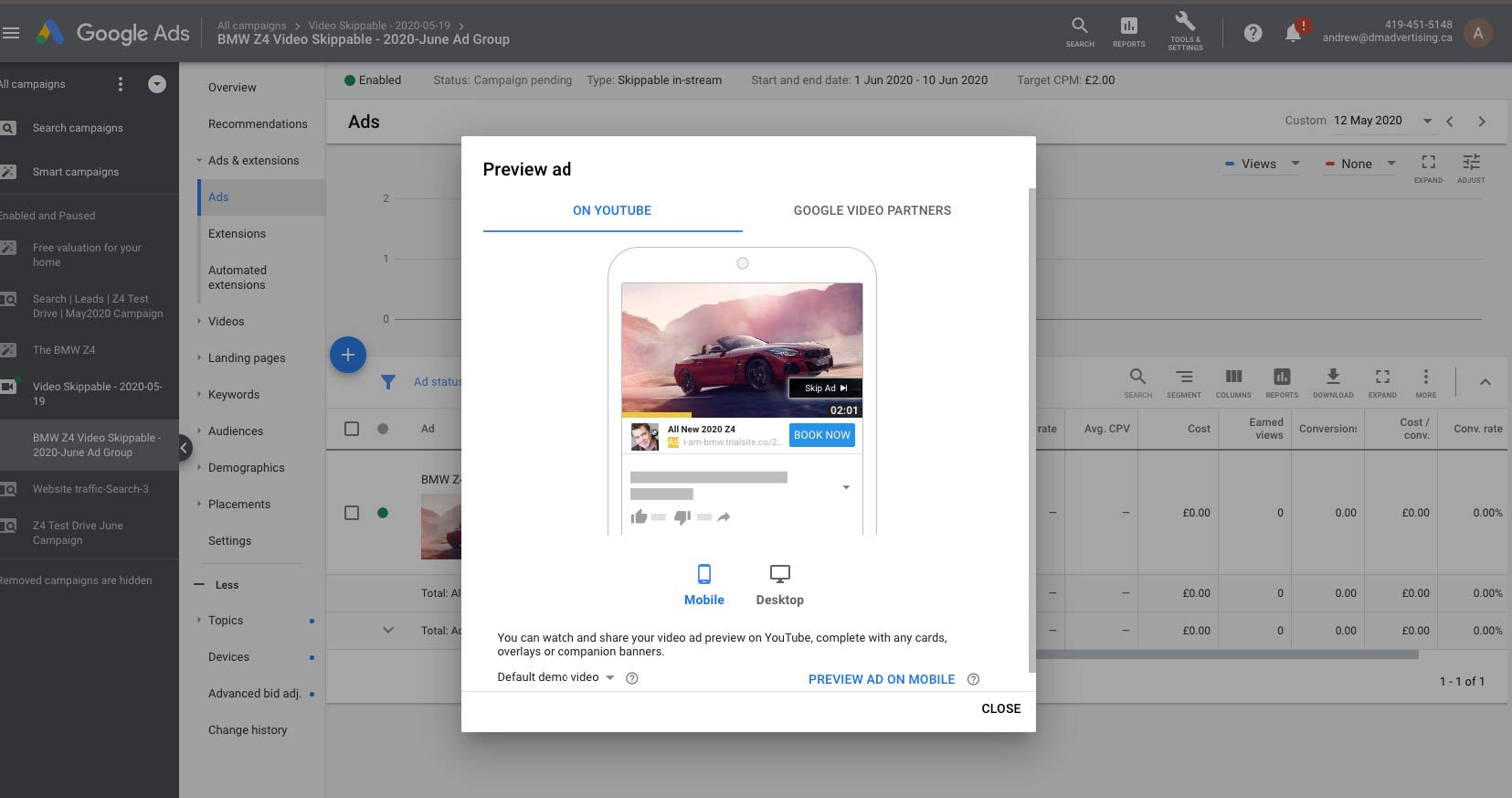Image resolution: width=1512 pixels, height=798 pixels.
Task: Go to the previous date range arrow
Action: [x=1450, y=121]
